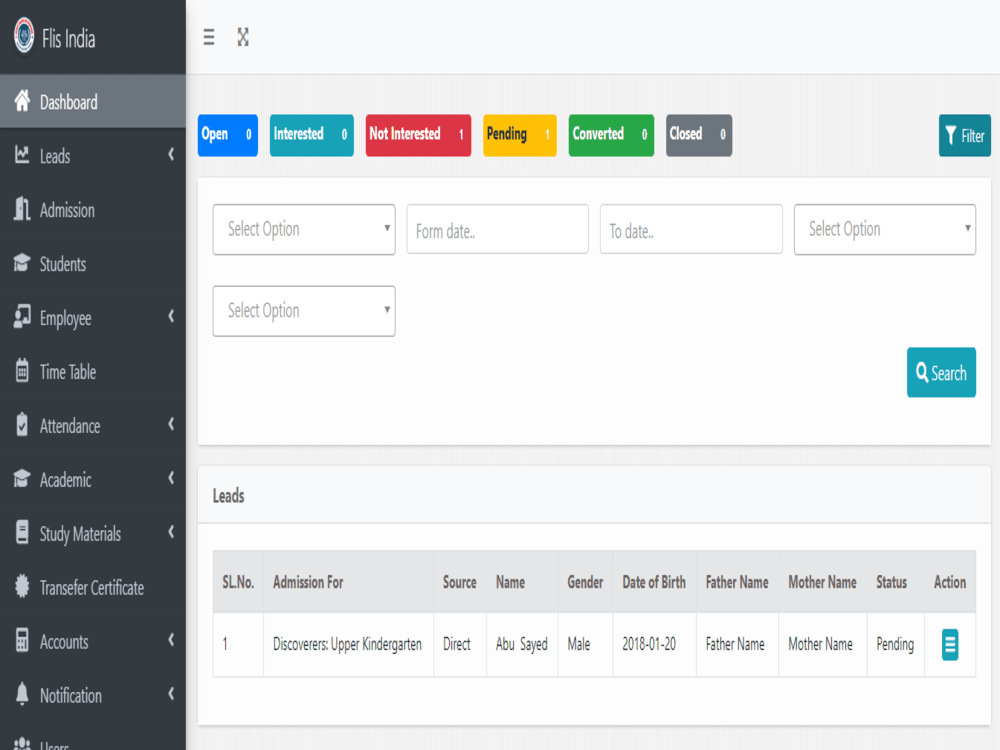Viewport: 1000px width, 750px height.
Task: Click the Abu Sayed name cell
Action: point(522,644)
